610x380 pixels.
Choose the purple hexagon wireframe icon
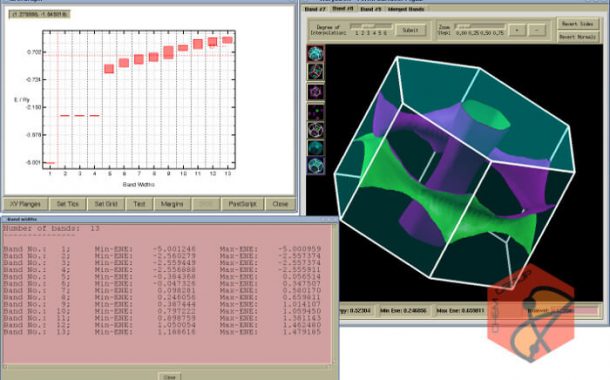tap(316, 92)
